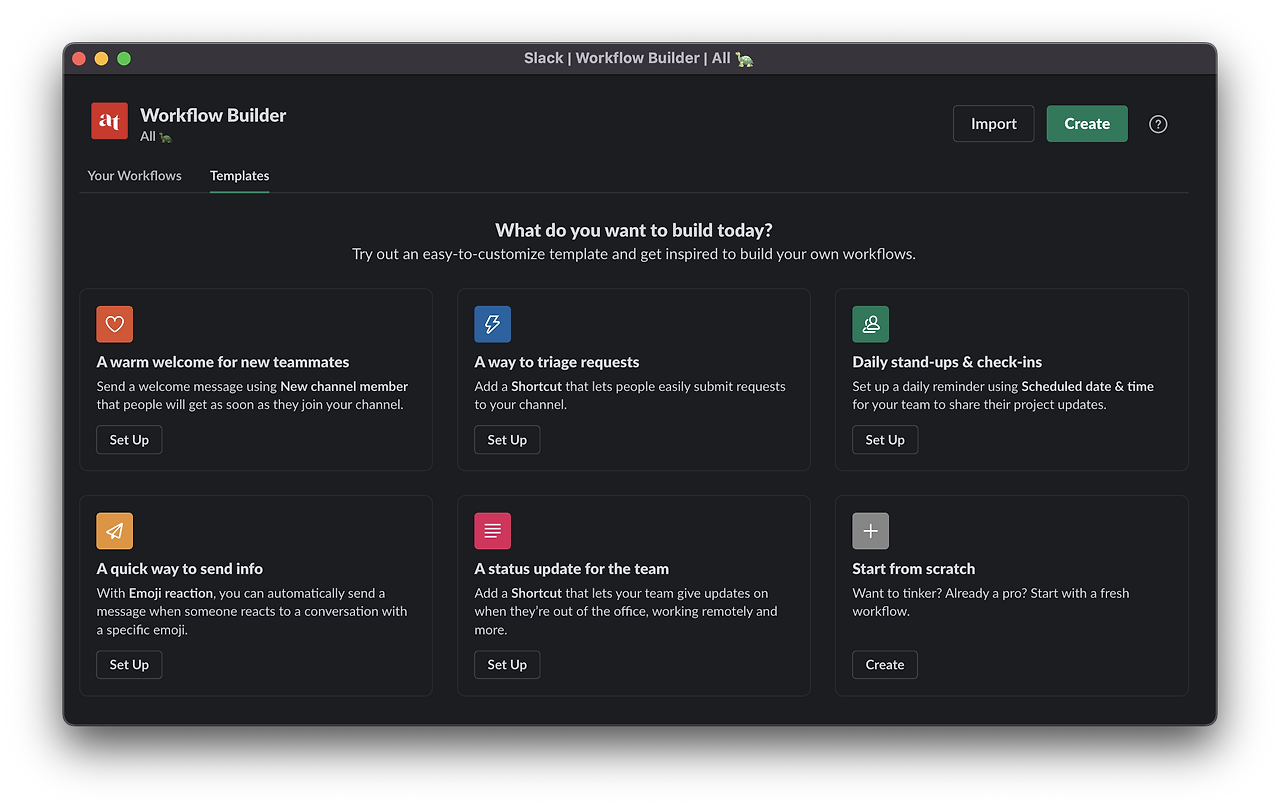Set Up the triage requests template

507,440
